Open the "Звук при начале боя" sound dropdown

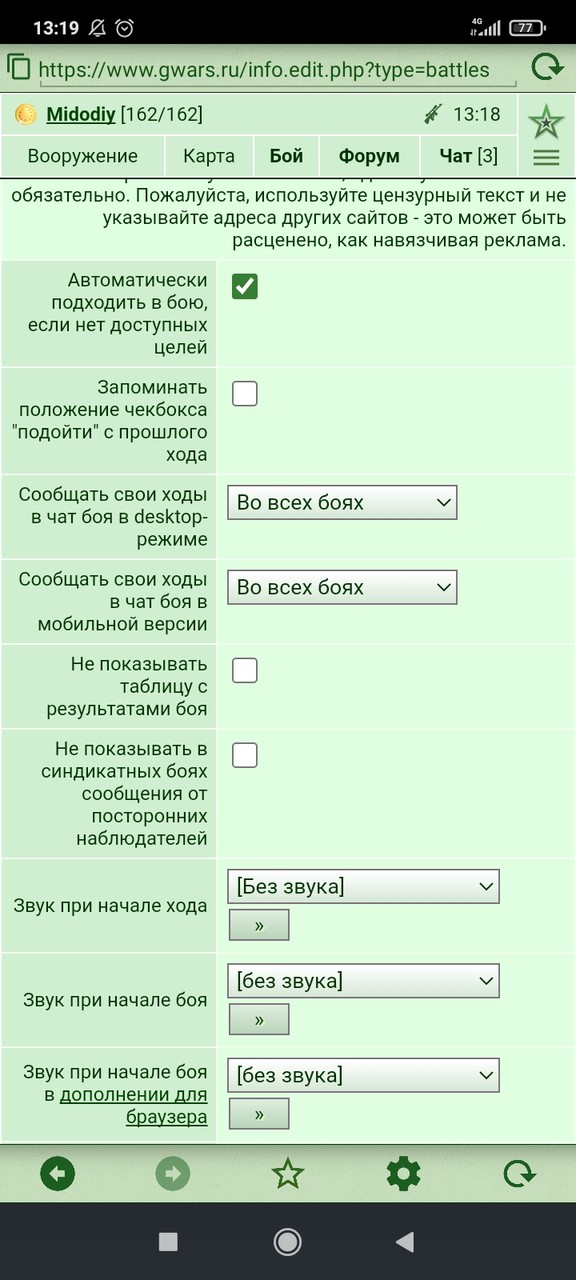click(363, 981)
